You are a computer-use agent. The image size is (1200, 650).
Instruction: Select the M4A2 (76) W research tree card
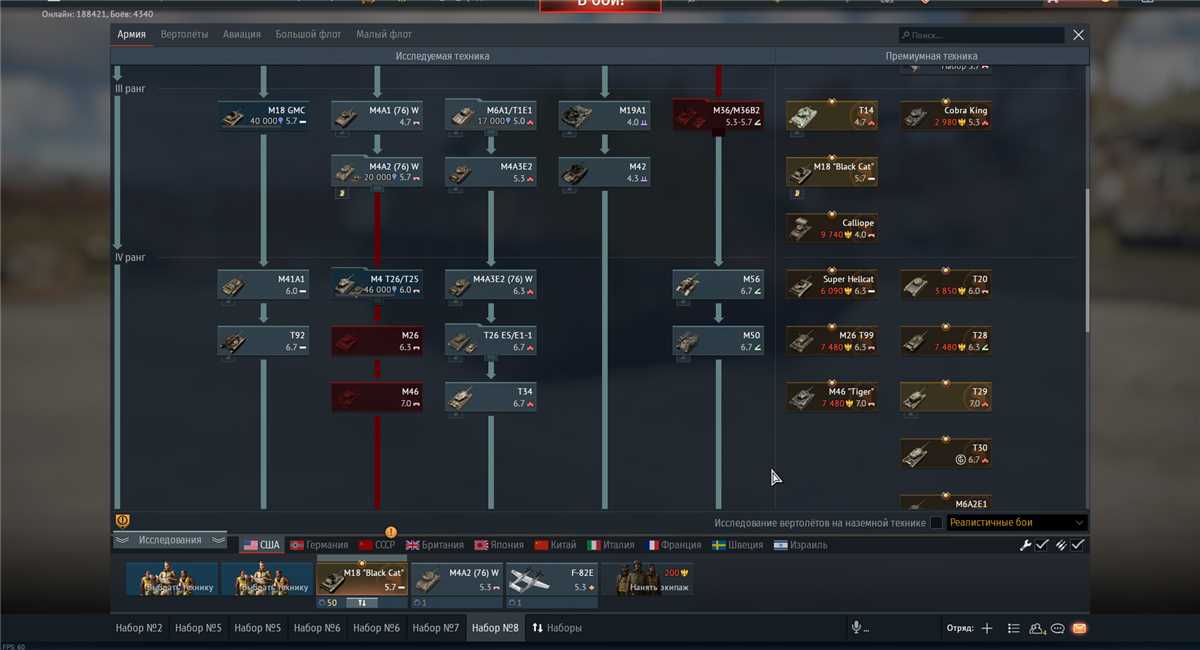(378, 172)
